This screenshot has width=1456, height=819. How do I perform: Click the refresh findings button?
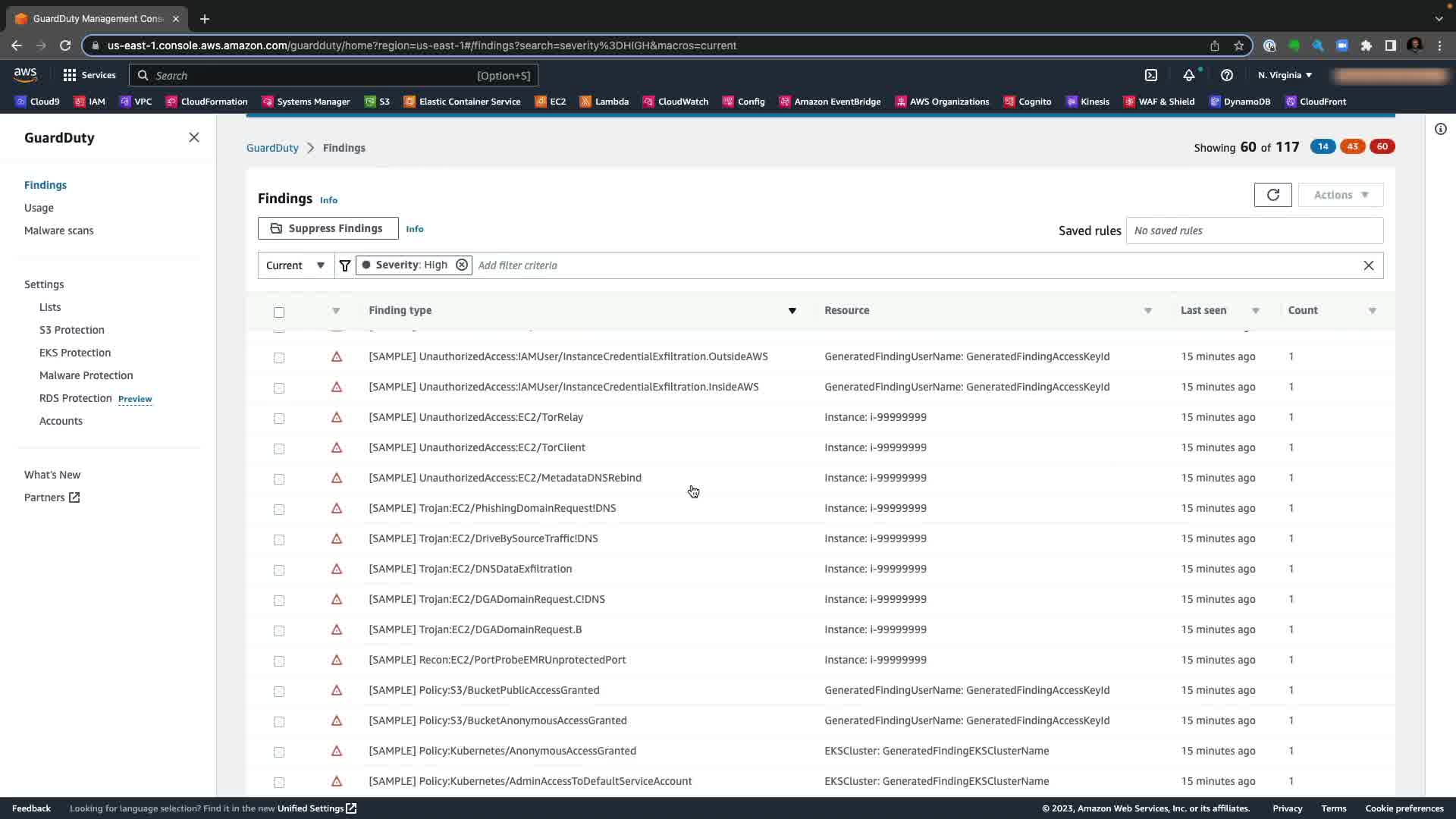point(1272,195)
